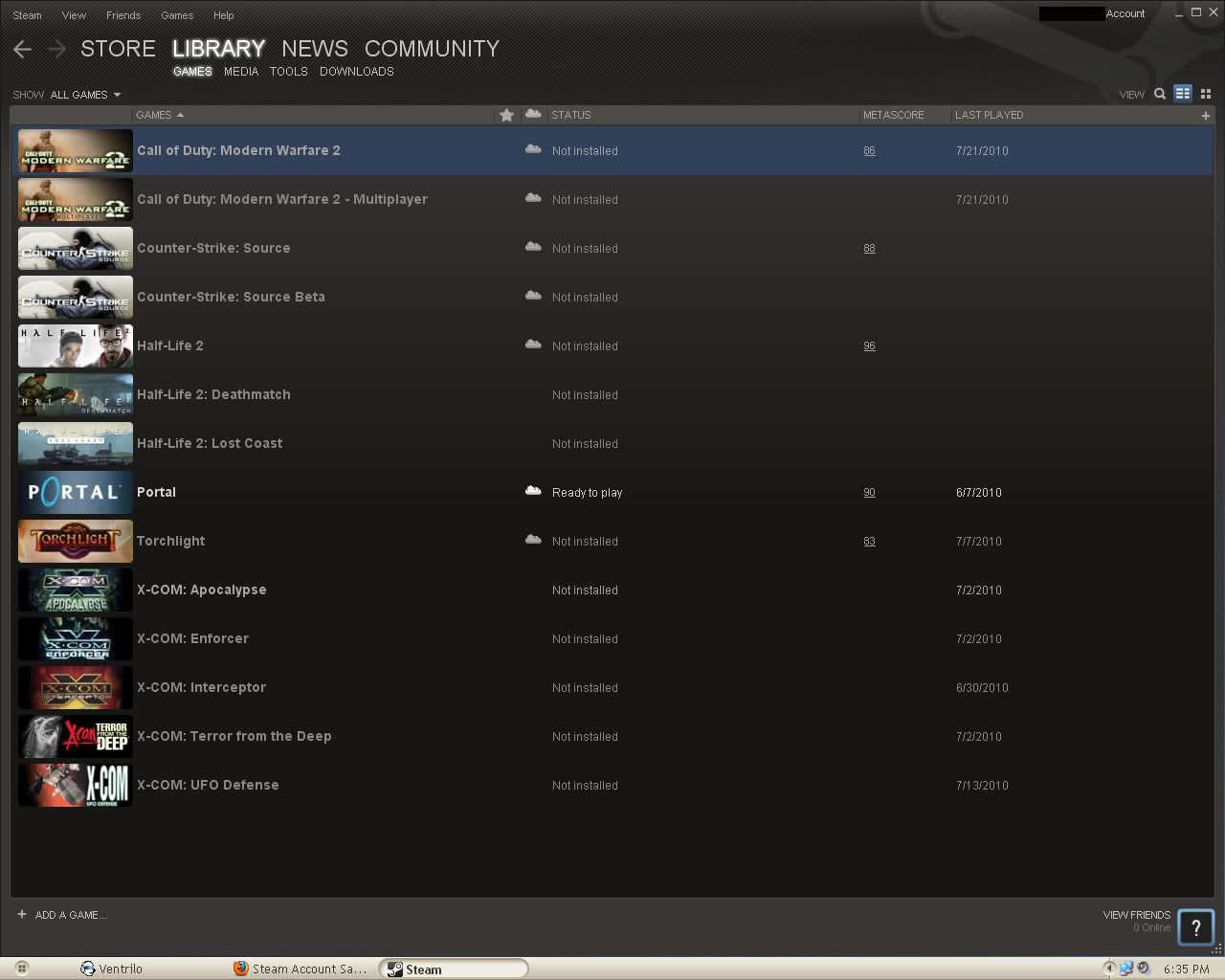The height and width of the screenshot is (980, 1225).
Task: Select Half-Life 2: Lost Coast title
Action: pos(210,443)
